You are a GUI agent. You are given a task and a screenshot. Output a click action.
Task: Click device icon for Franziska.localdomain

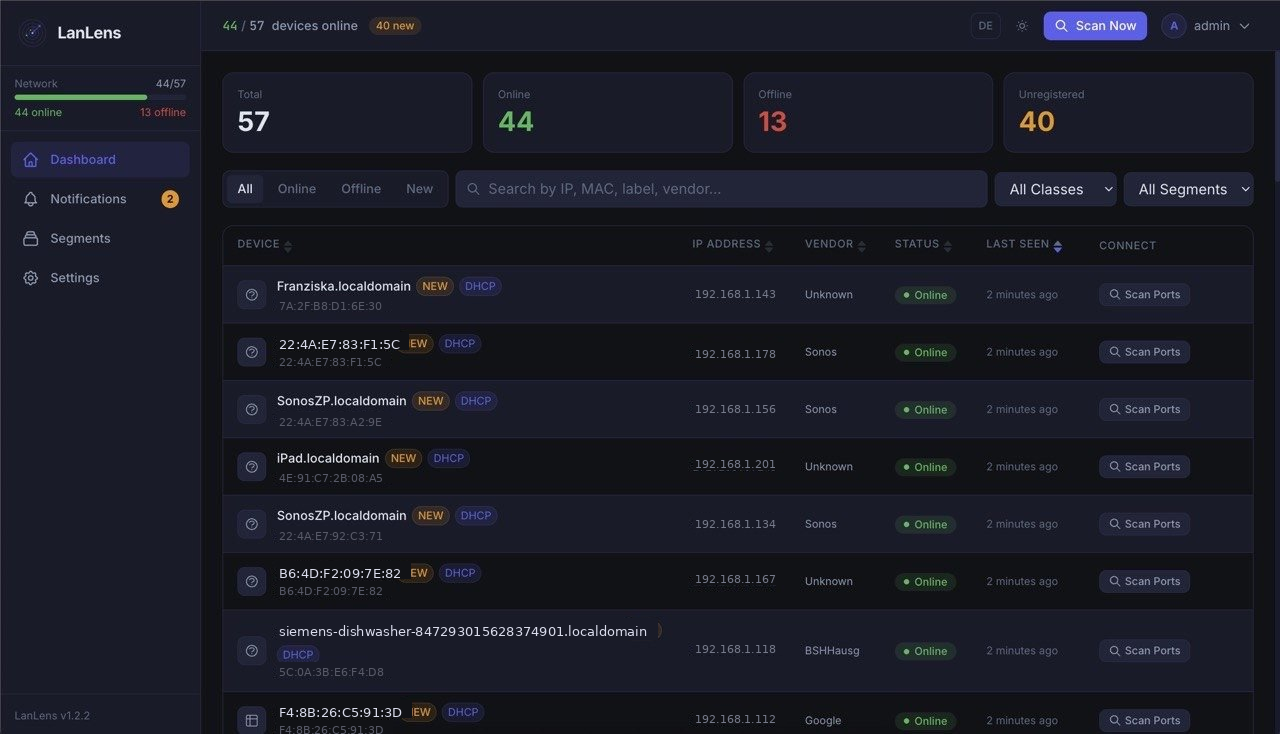coord(252,295)
